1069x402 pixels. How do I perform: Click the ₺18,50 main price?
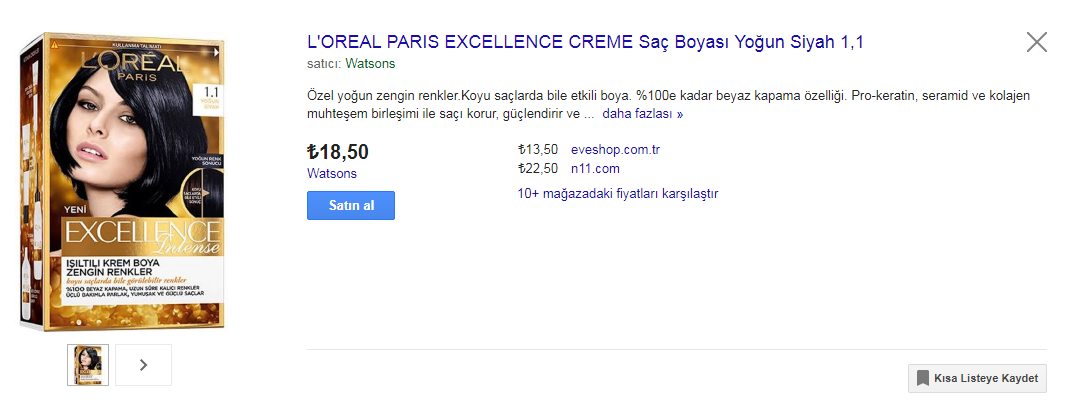tap(337, 152)
